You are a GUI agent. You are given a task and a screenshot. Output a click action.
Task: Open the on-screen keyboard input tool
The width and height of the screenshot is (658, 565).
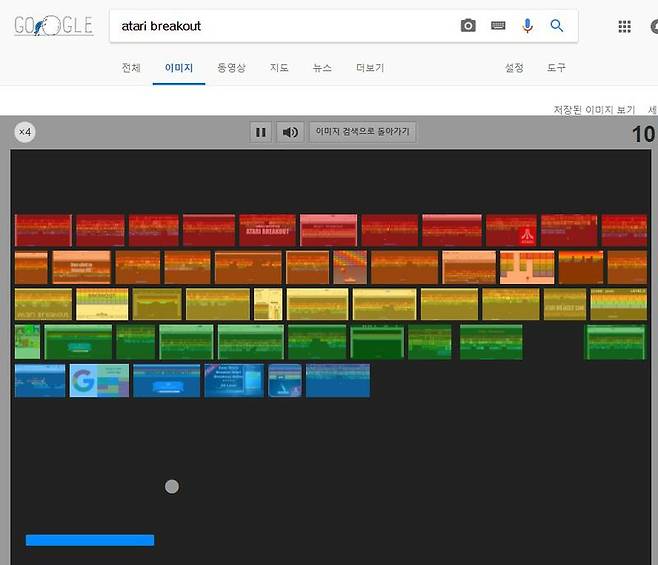point(498,26)
